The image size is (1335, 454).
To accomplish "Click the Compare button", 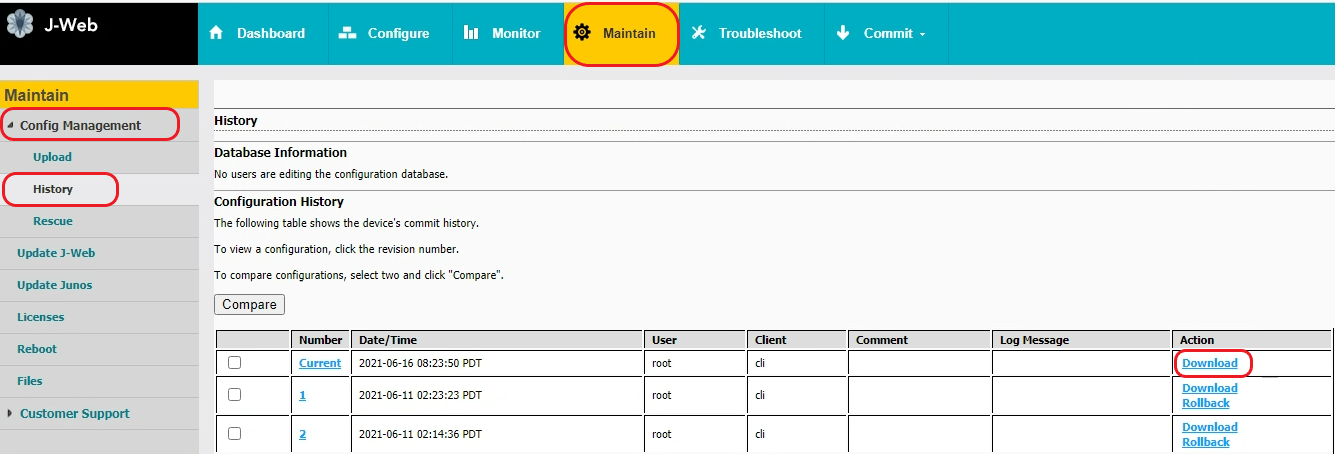I will tap(250, 304).
